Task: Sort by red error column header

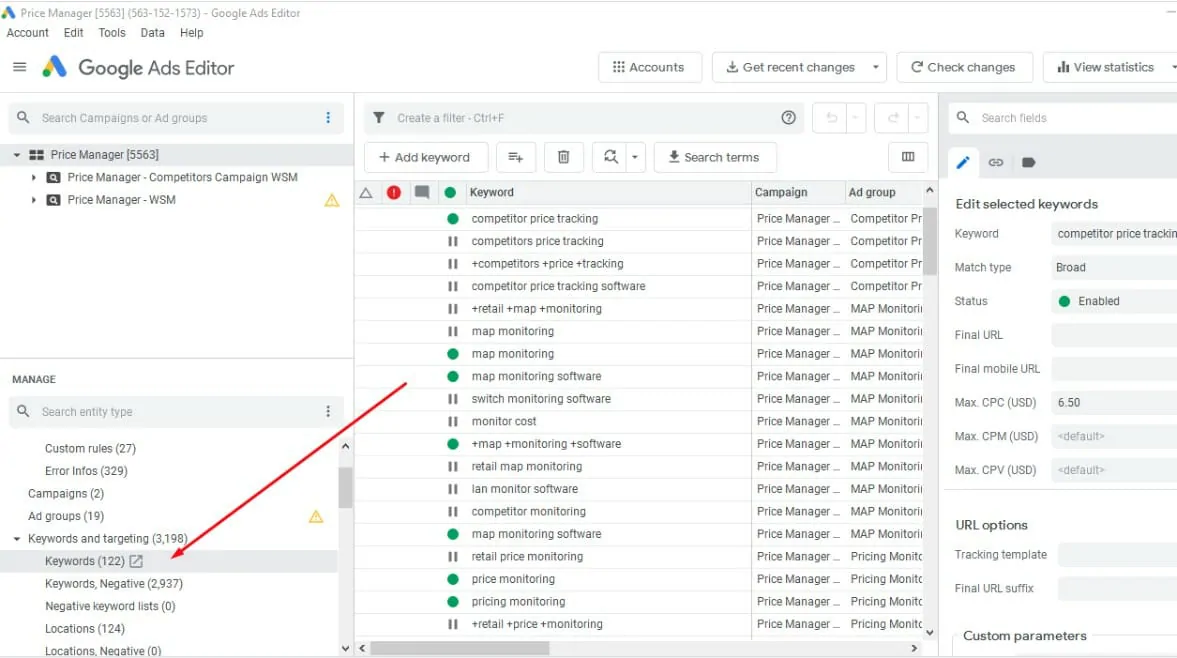Action: (393, 193)
